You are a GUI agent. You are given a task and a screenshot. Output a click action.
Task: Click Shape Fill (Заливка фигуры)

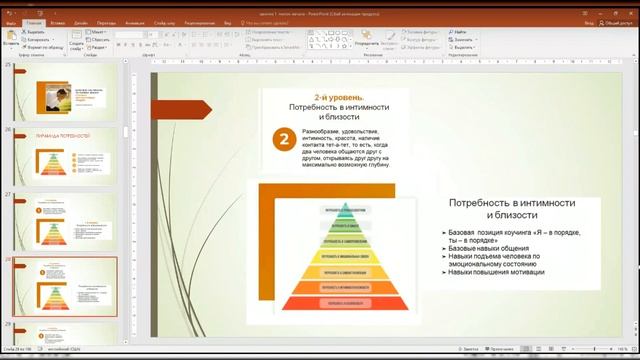pyautogui.click(x=420, y=31)
